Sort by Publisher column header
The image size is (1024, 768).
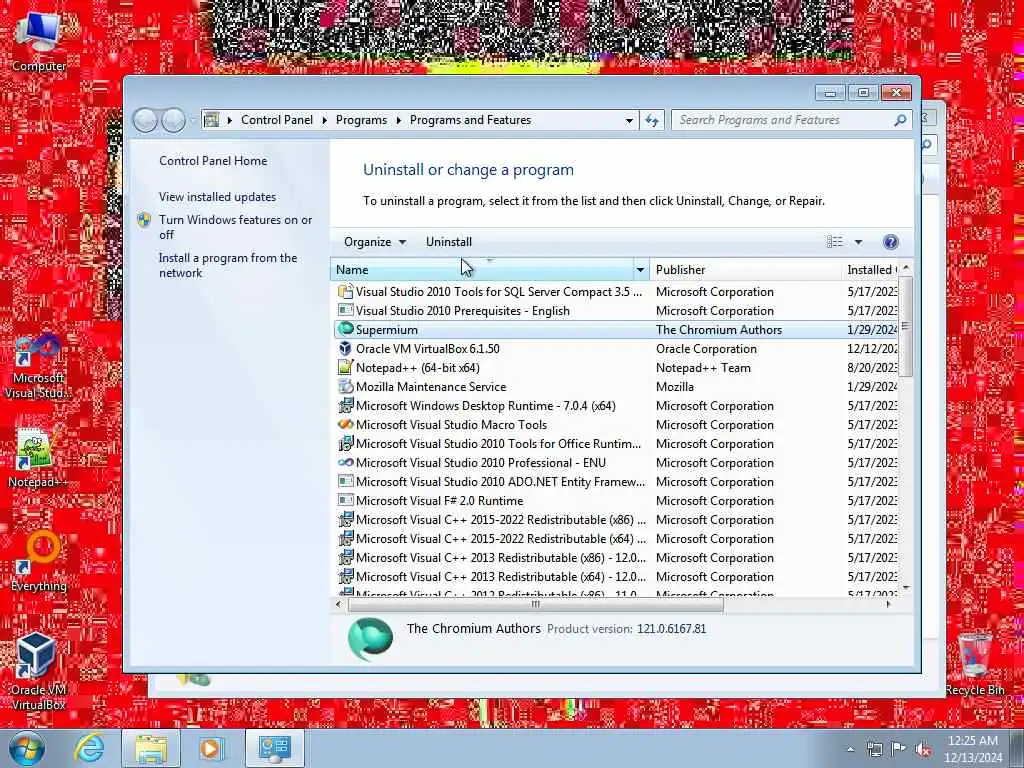(x=746, y=270)
